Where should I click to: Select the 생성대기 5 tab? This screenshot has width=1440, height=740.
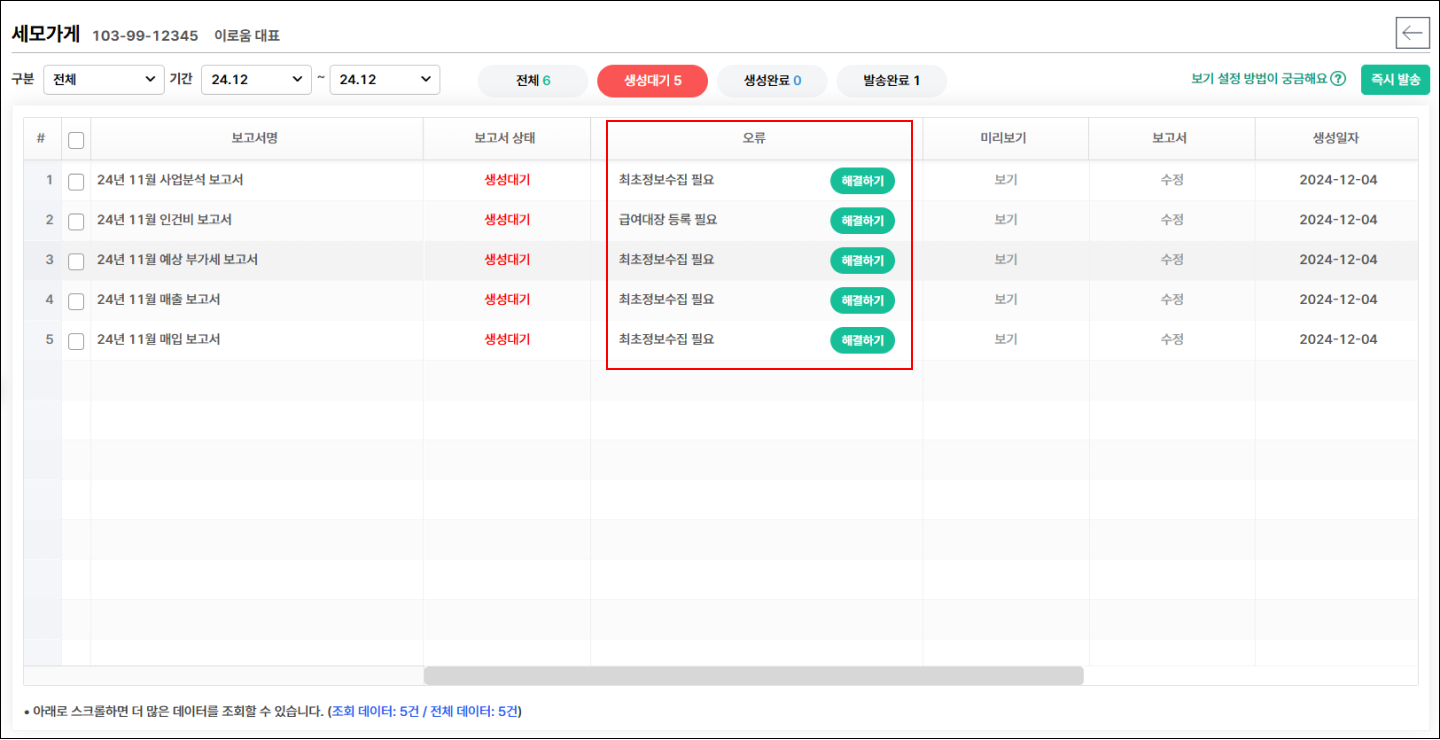[x=652, y=81]
